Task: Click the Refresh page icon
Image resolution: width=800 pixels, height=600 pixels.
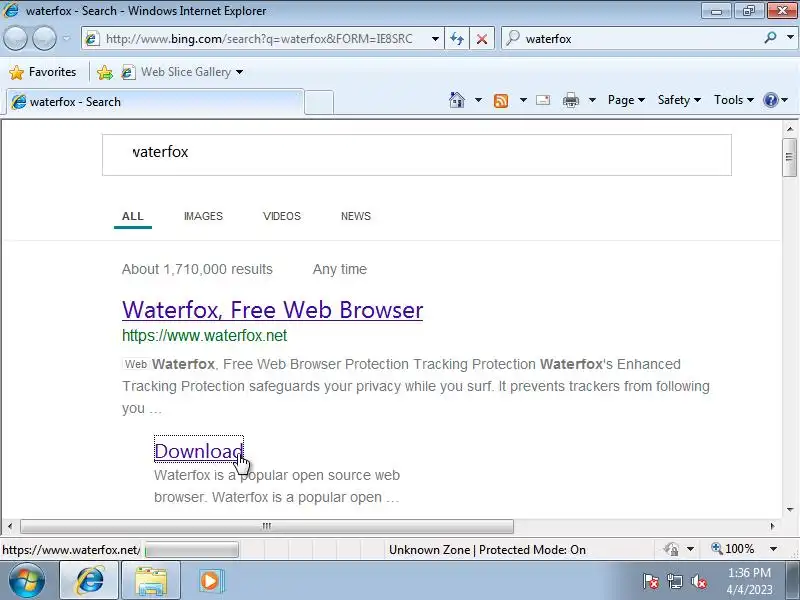Action: (457, 39)
